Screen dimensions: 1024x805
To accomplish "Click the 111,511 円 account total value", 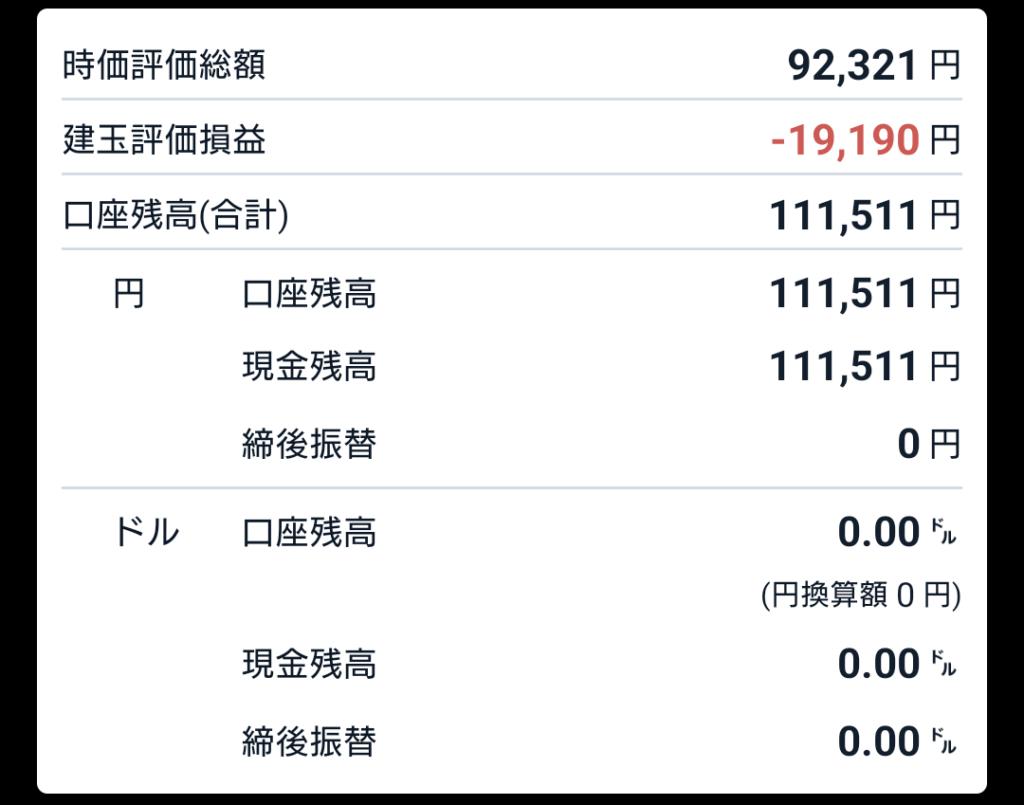I will [x=865, y=216].
